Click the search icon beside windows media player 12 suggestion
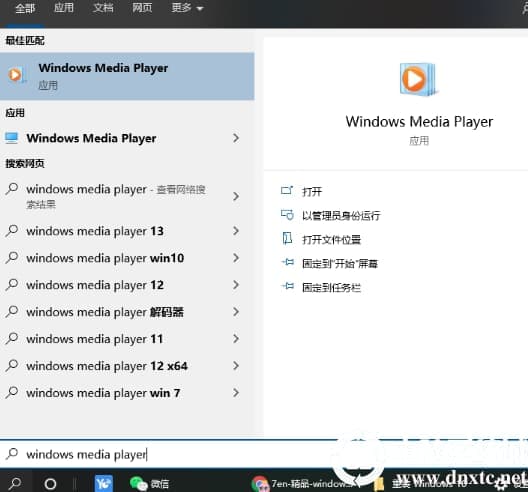This screenshot has width=528, height=492. pyautogui.click(x=12, y=285)
